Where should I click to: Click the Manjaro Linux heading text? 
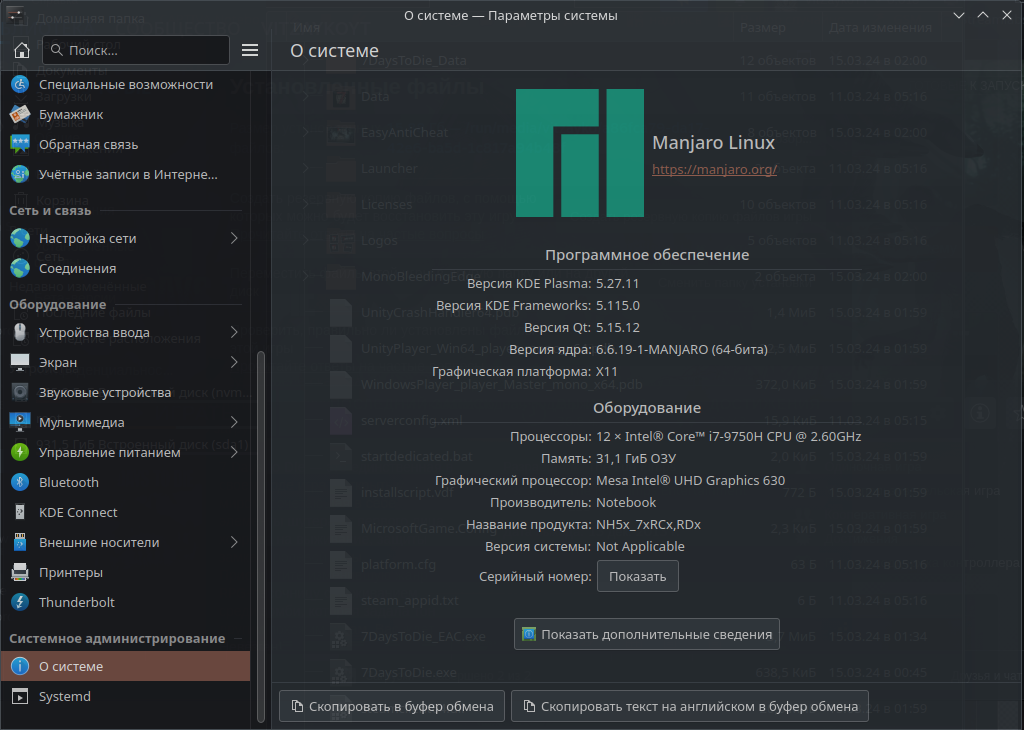pyautogui.click(x=714, y=142)
